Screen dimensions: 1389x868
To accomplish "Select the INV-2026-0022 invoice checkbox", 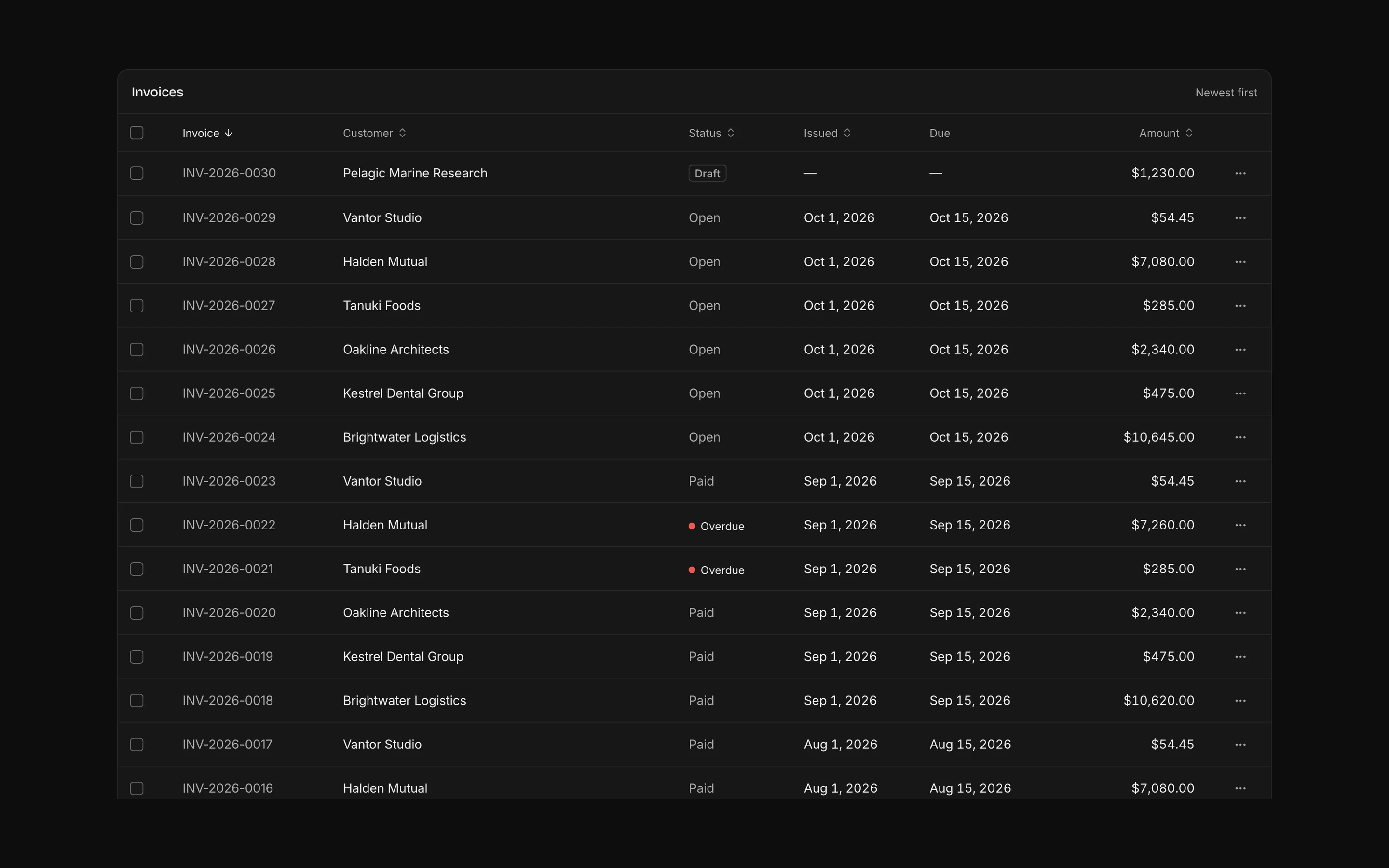I will click(x=136, y=525).
